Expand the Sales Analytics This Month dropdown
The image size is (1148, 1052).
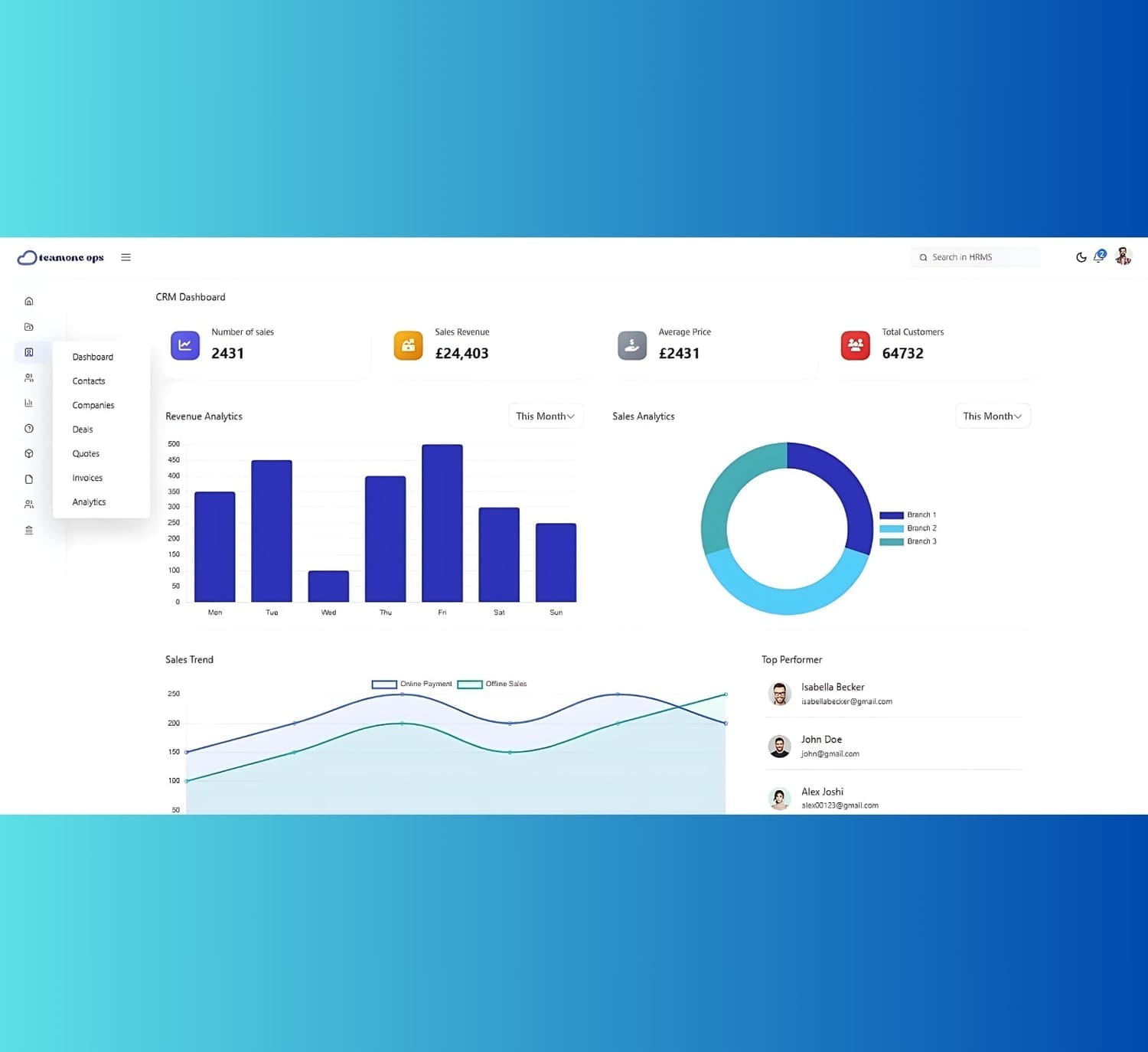pos(993,416)
